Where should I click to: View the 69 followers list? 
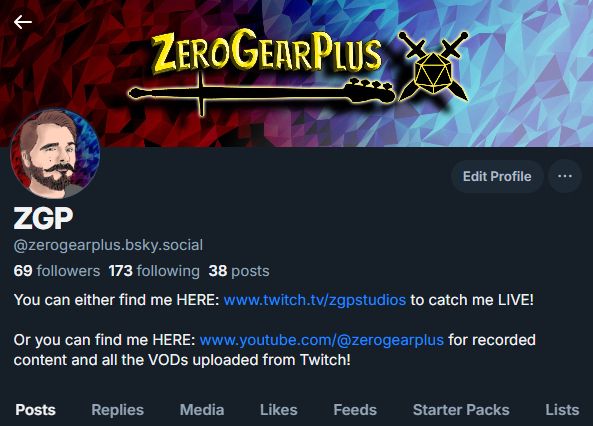[x=57, y=271]
